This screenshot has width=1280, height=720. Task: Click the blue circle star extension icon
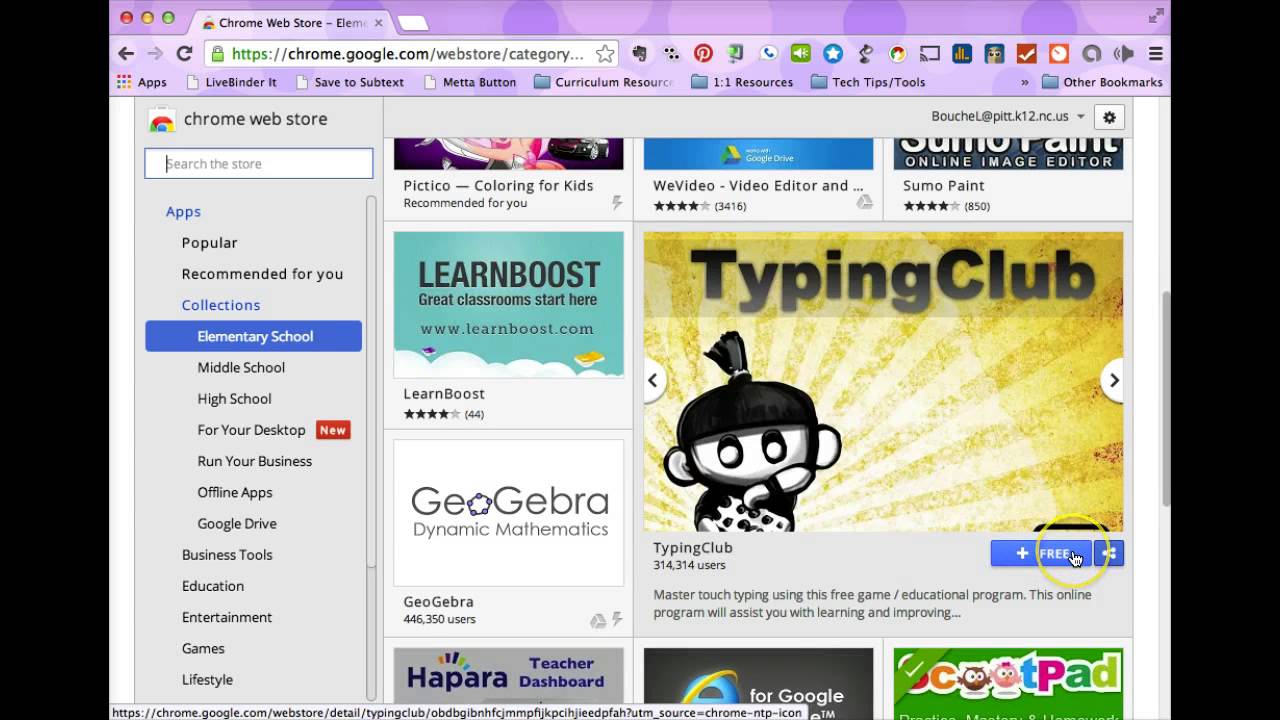pos(833,54)
